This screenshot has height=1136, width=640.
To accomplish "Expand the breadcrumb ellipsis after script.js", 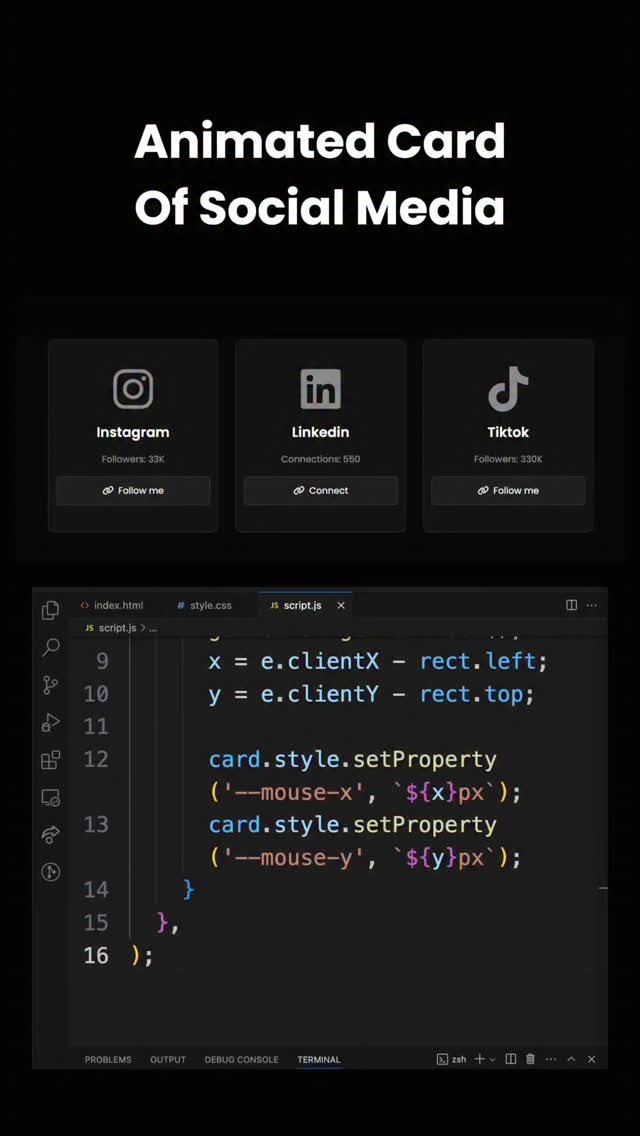I will point(153,628).
